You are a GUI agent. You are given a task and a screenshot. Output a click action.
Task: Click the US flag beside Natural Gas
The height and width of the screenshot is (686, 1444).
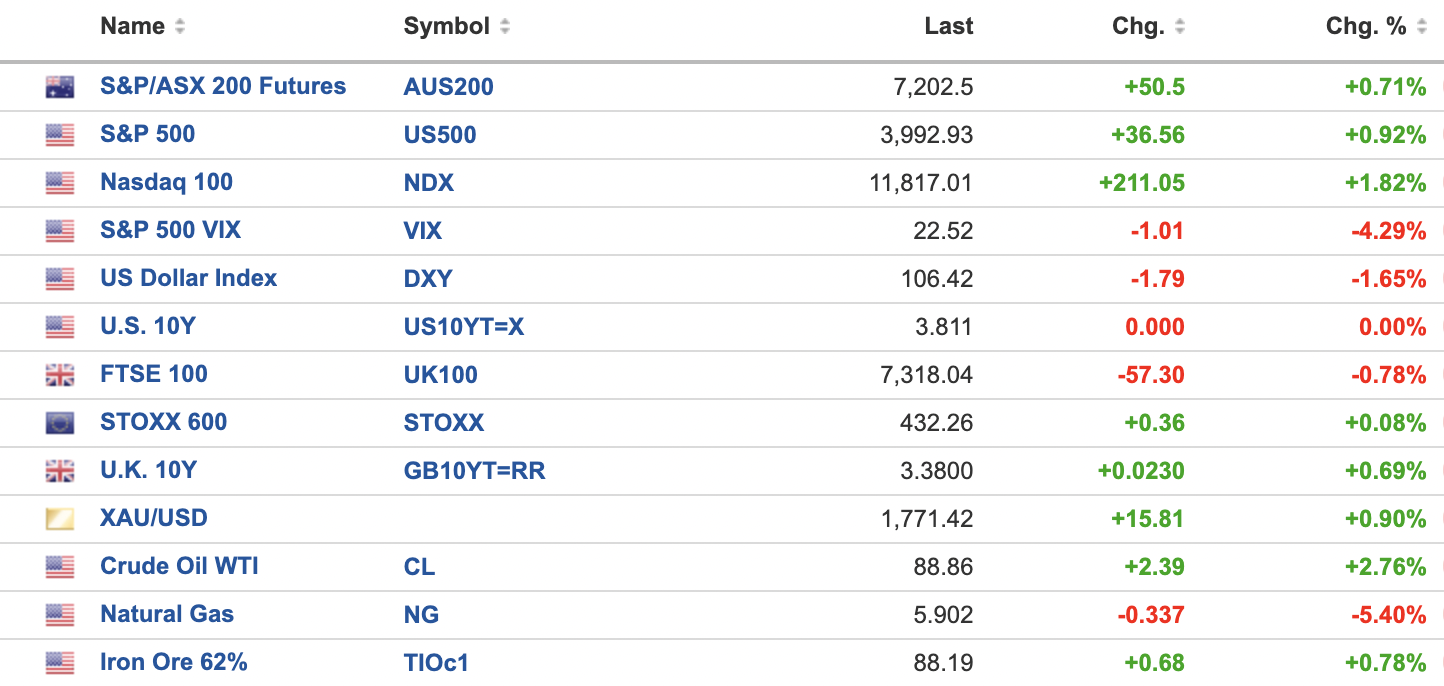(x=60, y=615)
